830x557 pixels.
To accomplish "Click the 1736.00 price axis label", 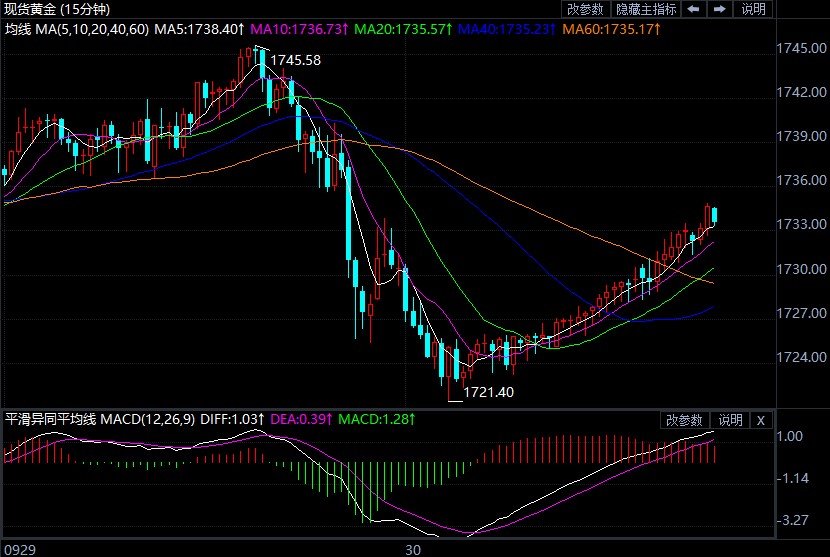I will (x=801, y=180).
